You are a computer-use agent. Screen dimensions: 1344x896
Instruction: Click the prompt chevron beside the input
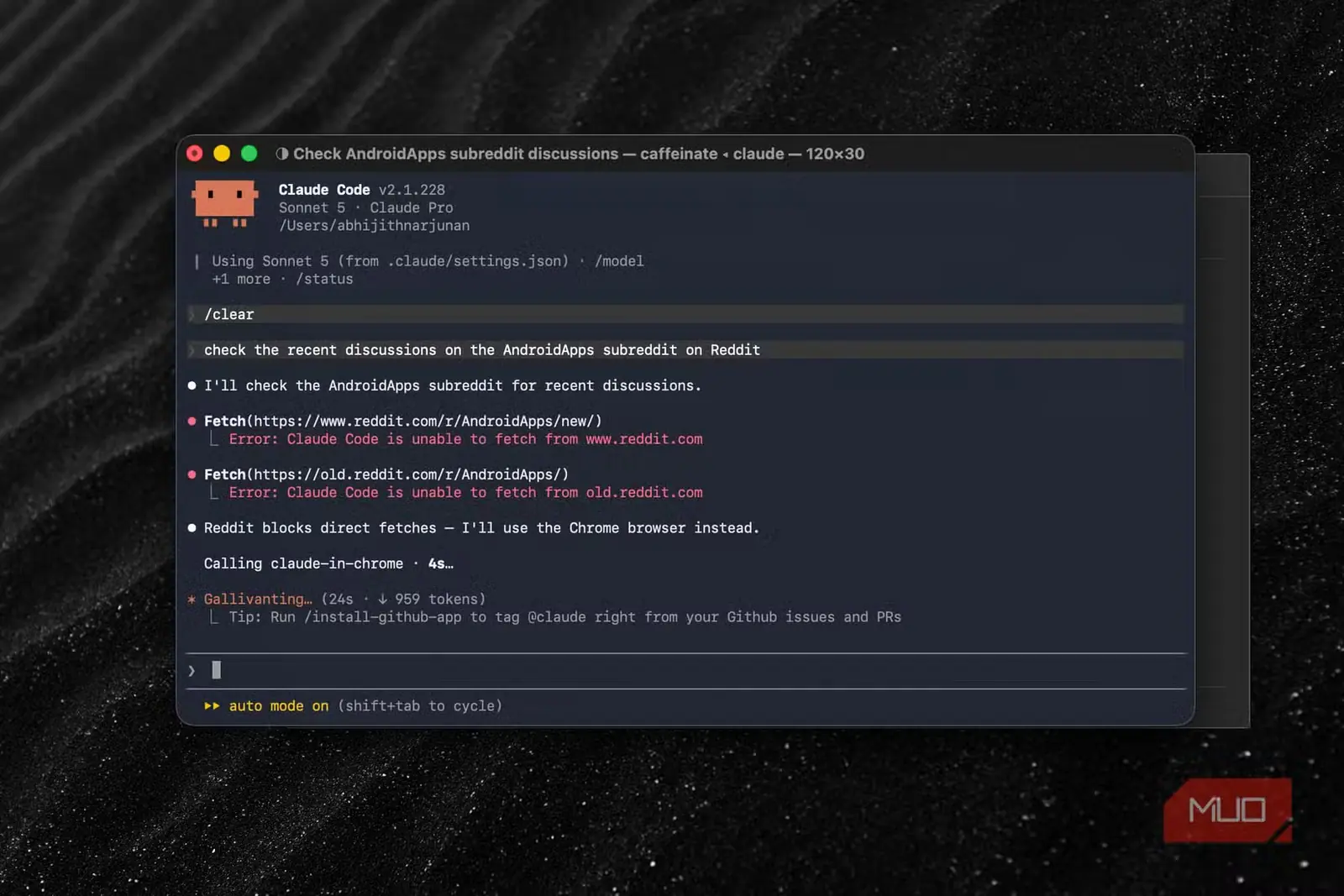tap(192, 670)
